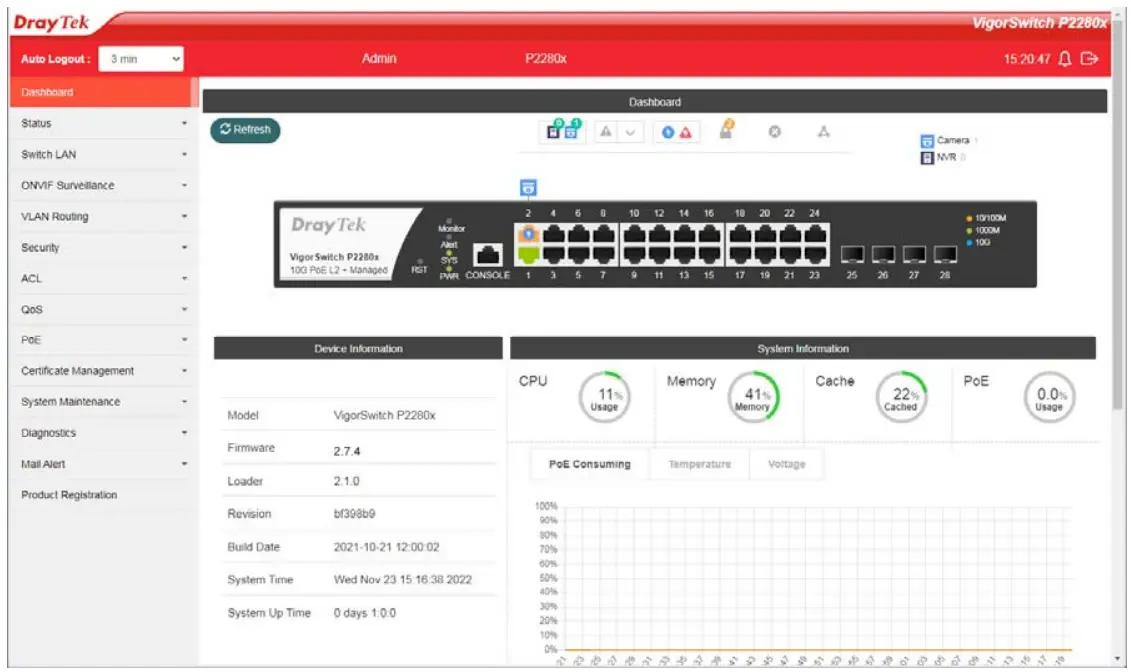
Task: Click revision value bf398b9
Action: pos(354,514)
